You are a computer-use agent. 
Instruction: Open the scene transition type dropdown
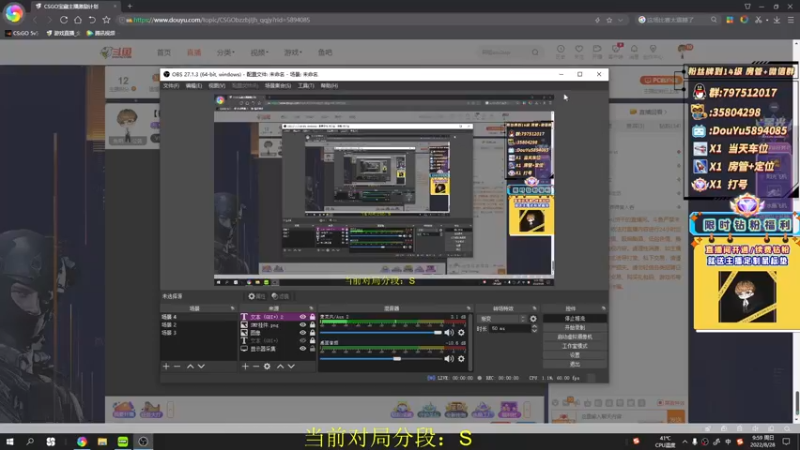pos(502,319)
